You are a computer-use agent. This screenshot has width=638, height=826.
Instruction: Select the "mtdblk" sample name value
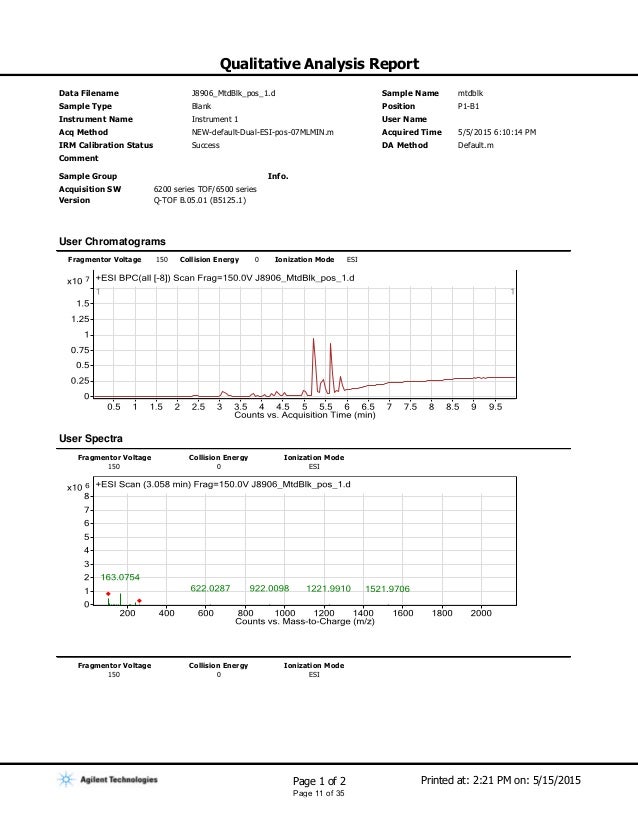coord(470,93)
